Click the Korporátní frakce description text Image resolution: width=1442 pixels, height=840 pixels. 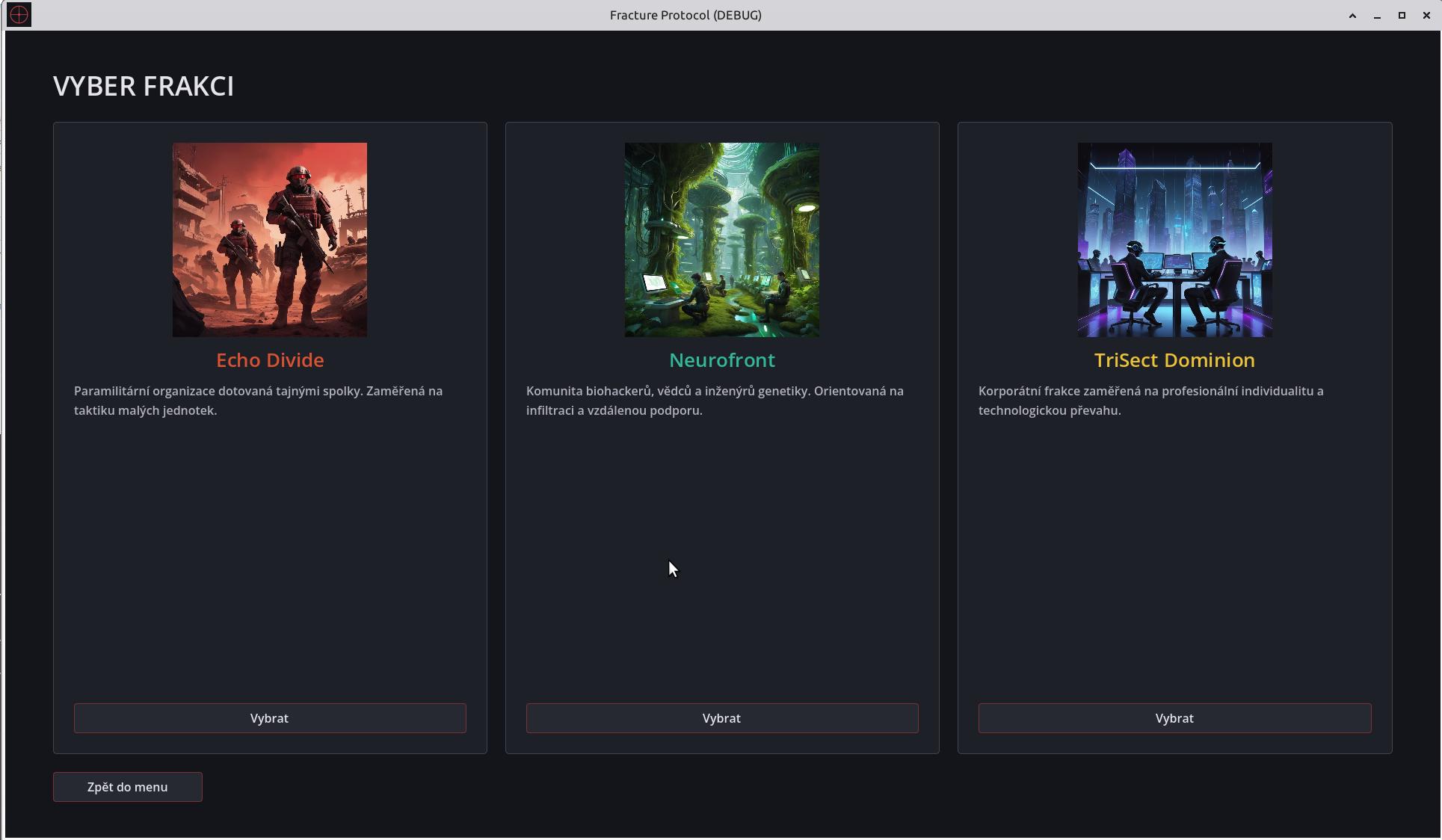pyautogui.click(x=1151, y=401)
